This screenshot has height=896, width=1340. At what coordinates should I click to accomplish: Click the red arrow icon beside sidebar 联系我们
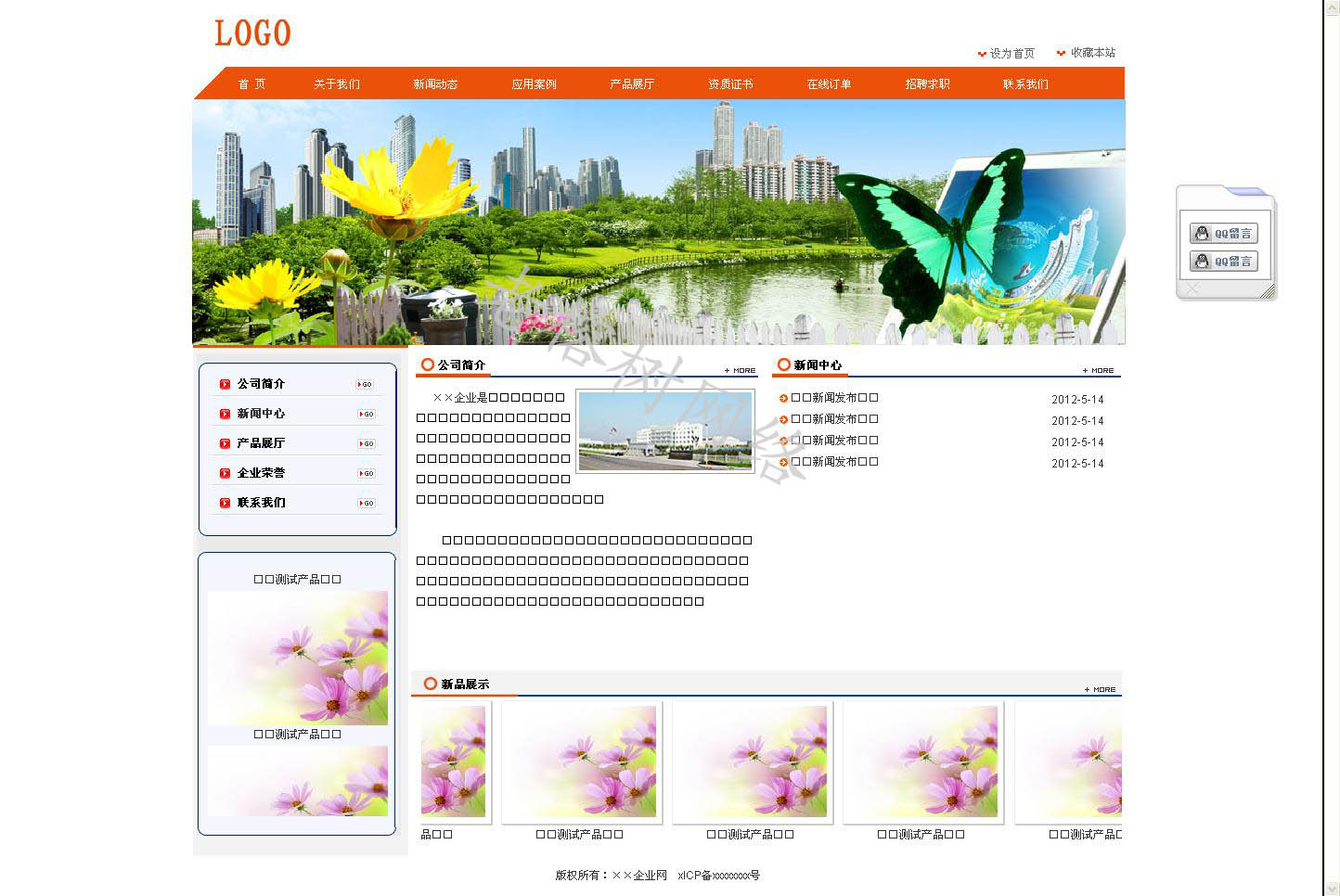click(x=225, y=503)
